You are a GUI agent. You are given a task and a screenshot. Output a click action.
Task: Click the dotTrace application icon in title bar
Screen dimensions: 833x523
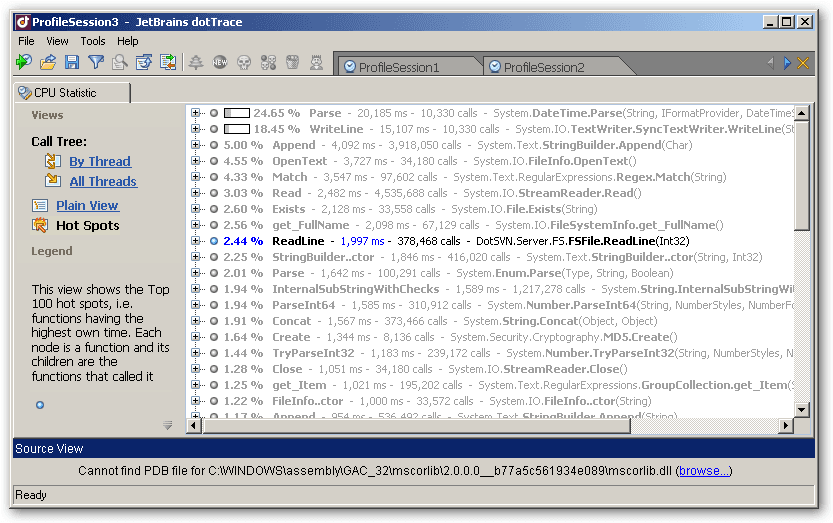point(22,22)
